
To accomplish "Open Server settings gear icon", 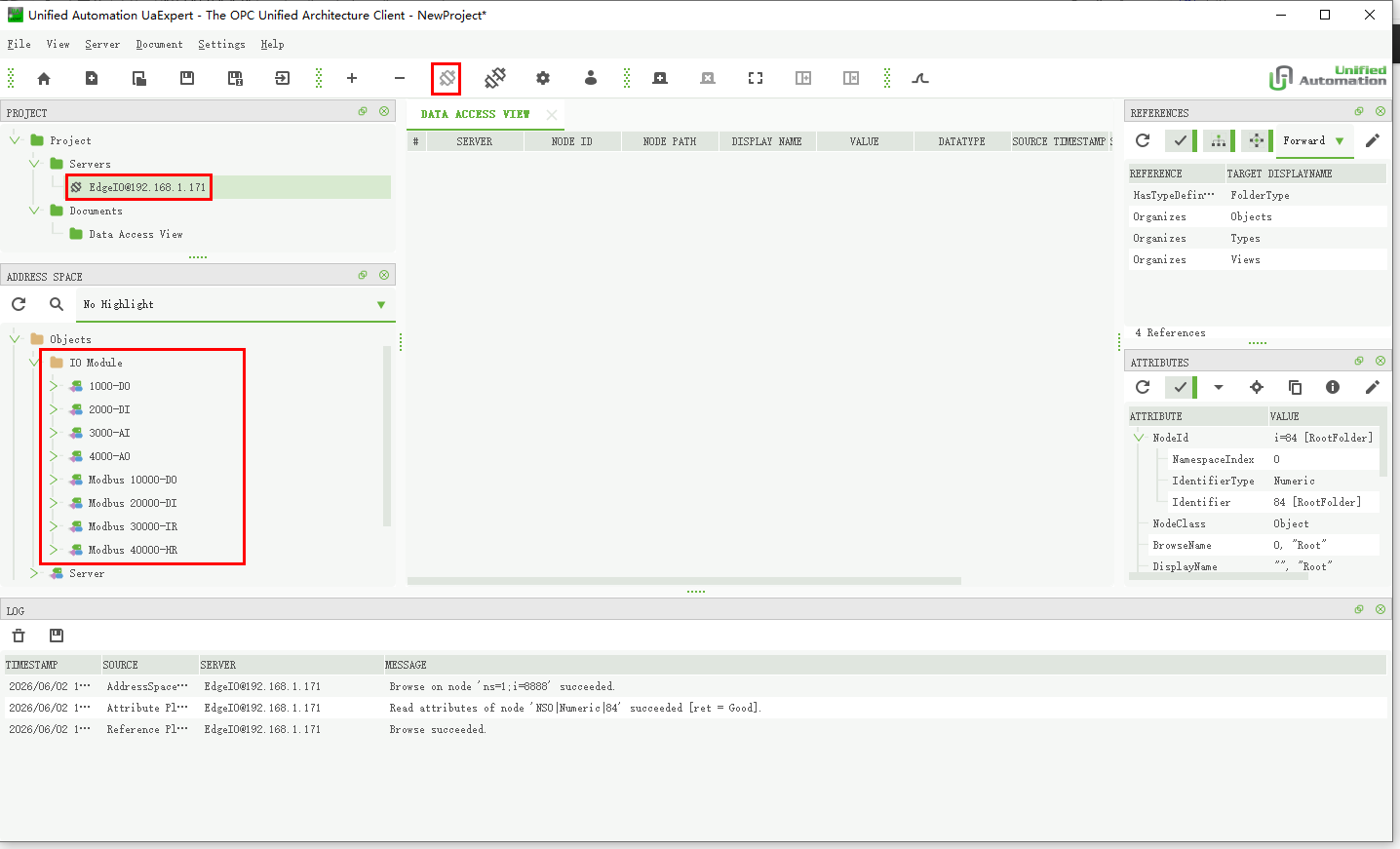I will pos(543,78).
